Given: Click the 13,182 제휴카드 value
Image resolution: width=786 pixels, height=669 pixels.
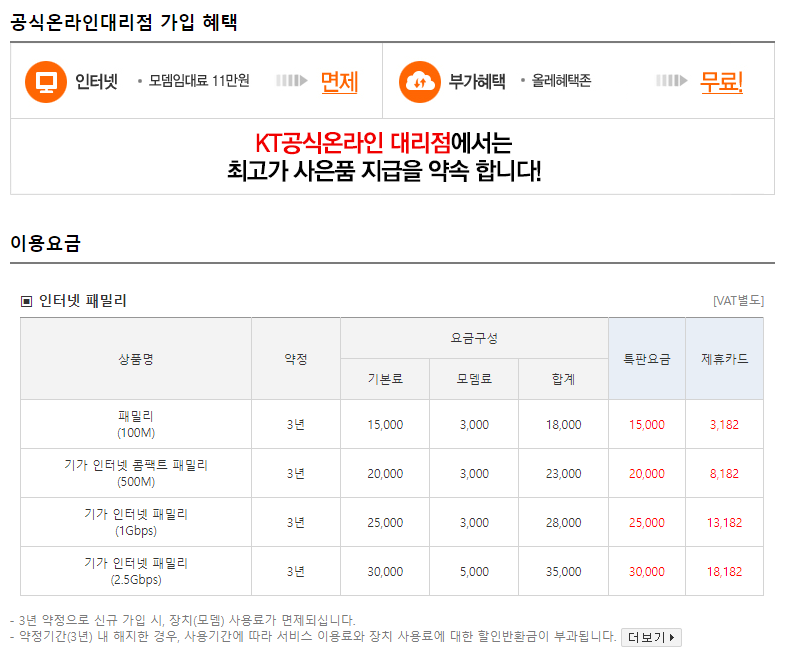Looking at the screenshot, I should pos(724,523).
